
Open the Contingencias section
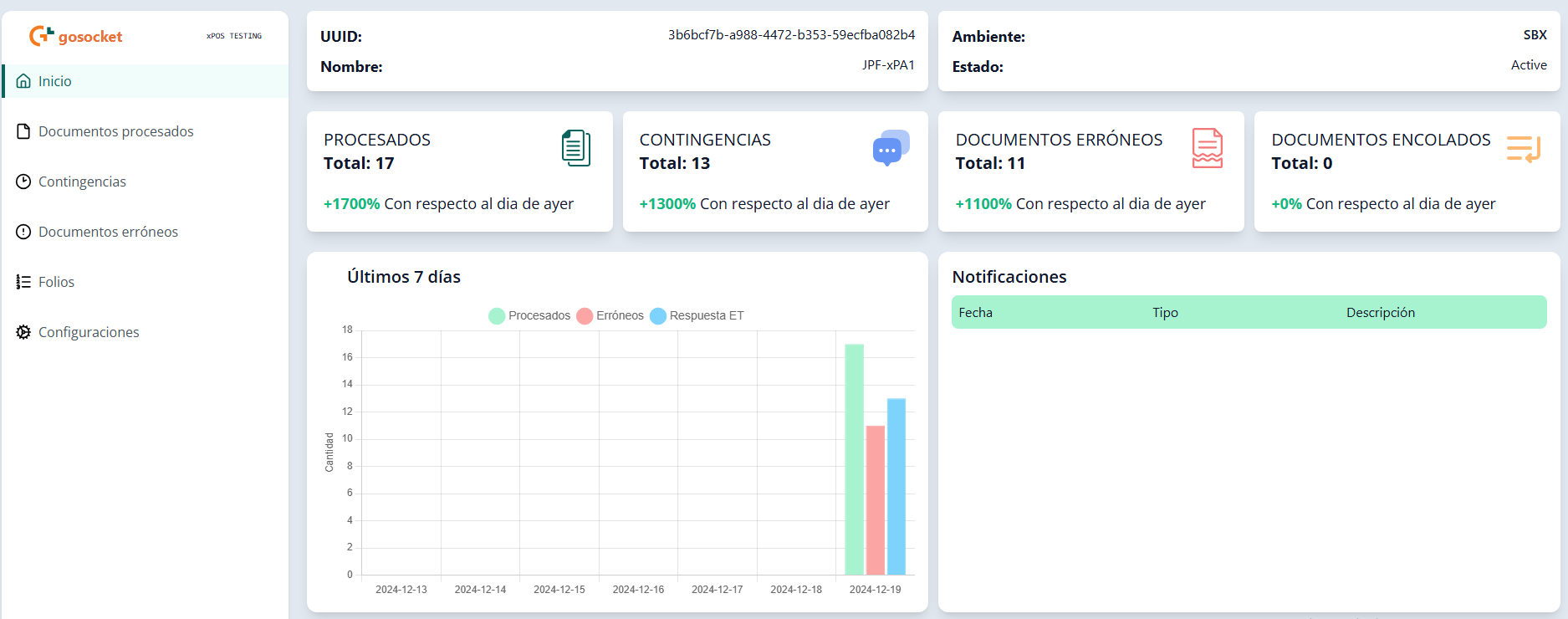(146, 182)
